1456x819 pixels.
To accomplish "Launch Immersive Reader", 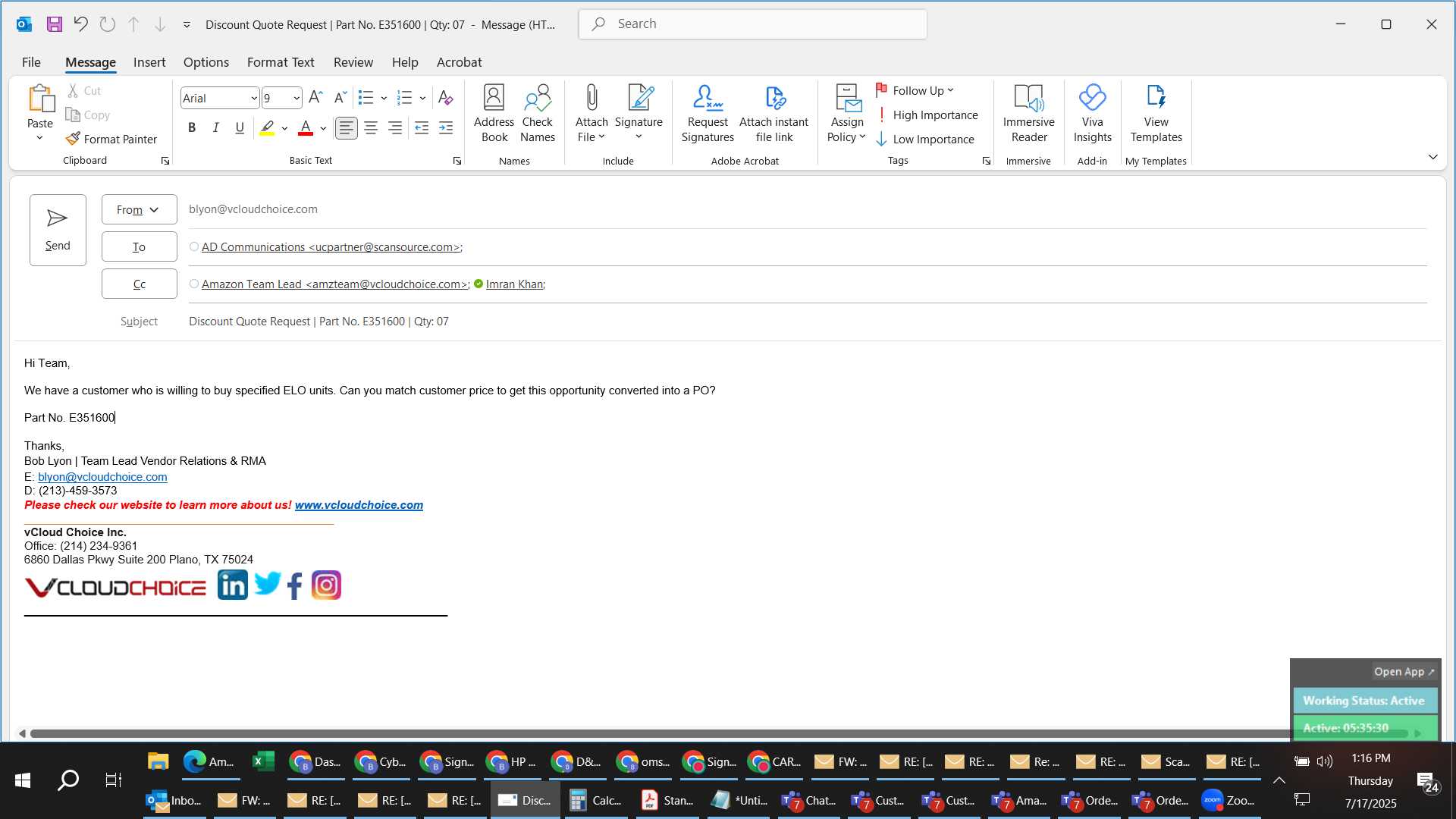I will point(1028,114).
